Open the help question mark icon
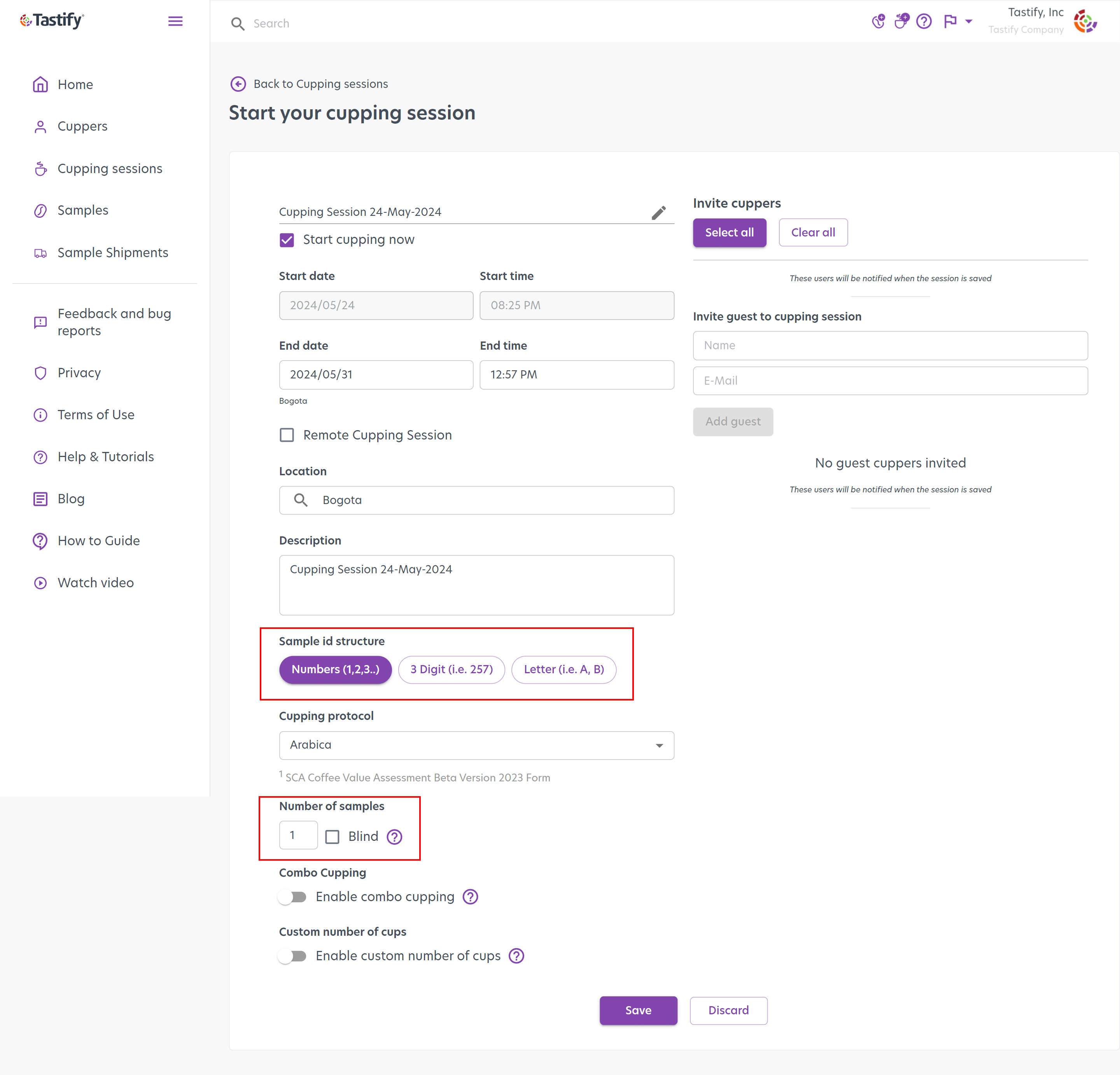The width and height of the screenshot is (1120, 1075). coord(924,21)
